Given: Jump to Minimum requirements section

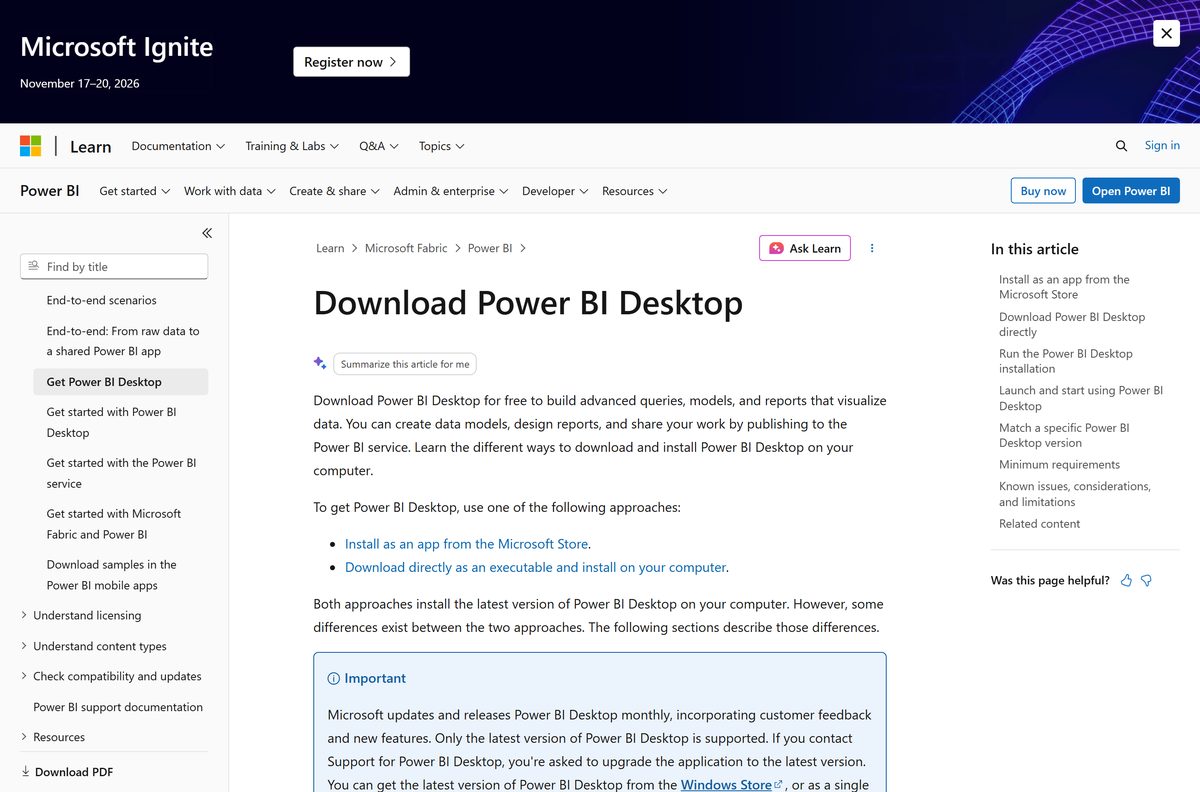Looking at the screenshot, I should coord(1059,464).
